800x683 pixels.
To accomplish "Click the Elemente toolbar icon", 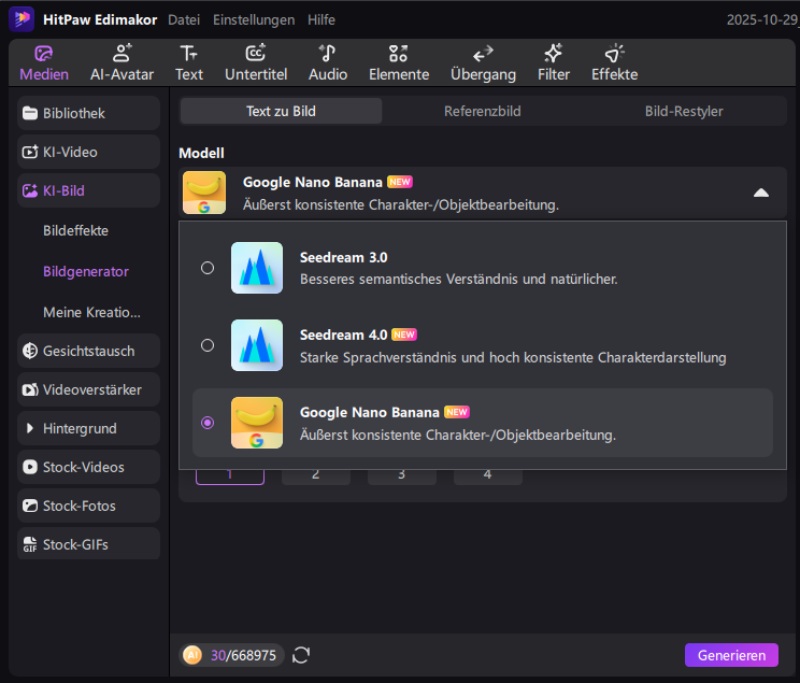I will click(398, 54).
